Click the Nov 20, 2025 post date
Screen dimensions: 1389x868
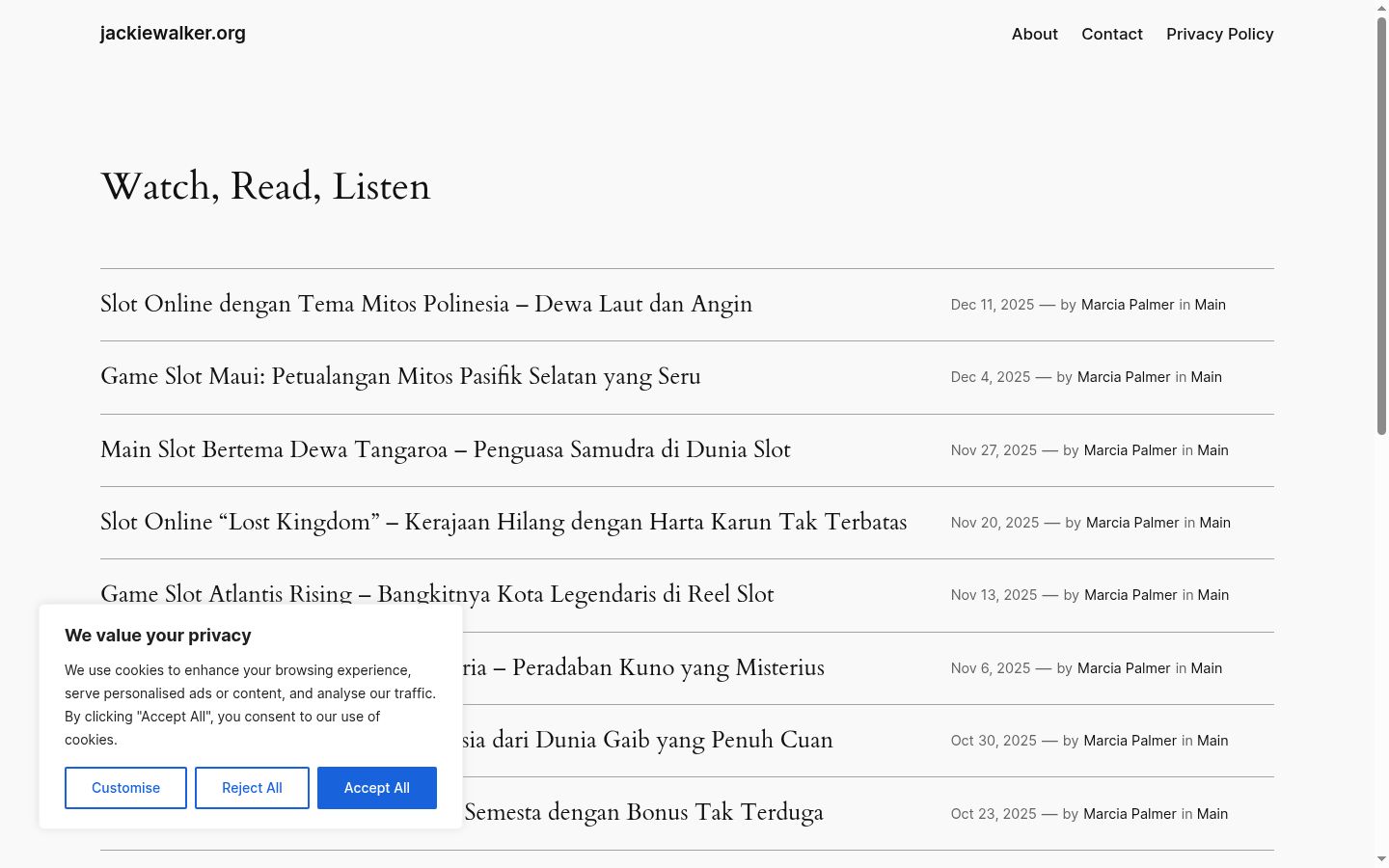click(994, 523)
